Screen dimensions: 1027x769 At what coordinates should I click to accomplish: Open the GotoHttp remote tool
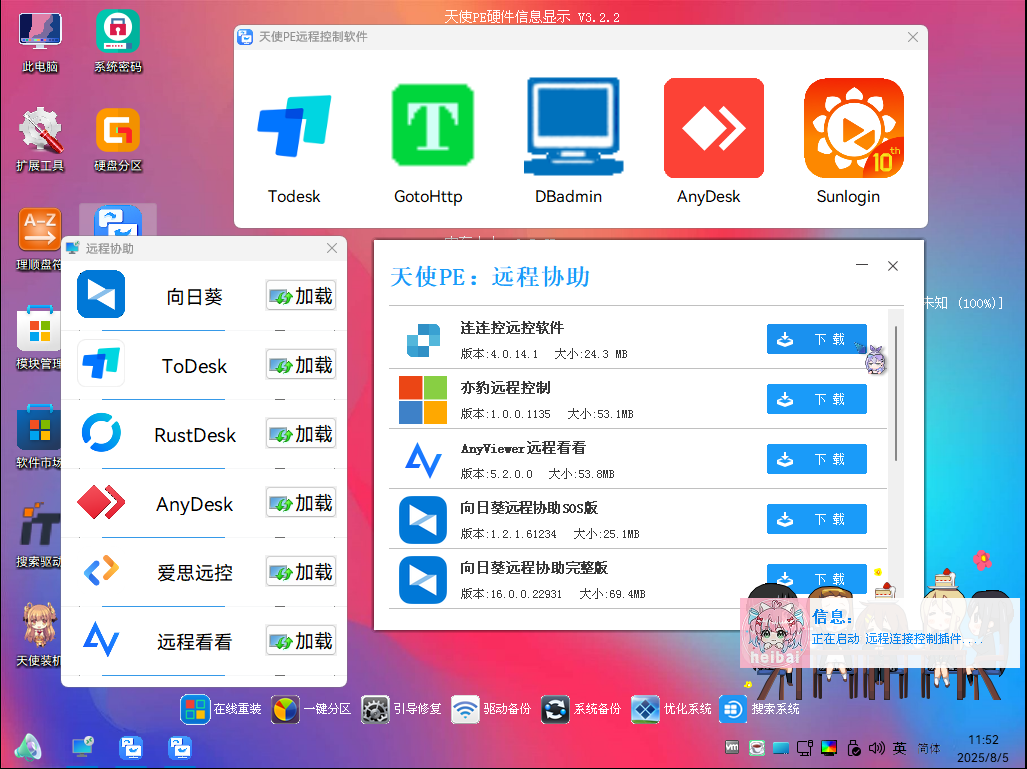click(433, 127)
